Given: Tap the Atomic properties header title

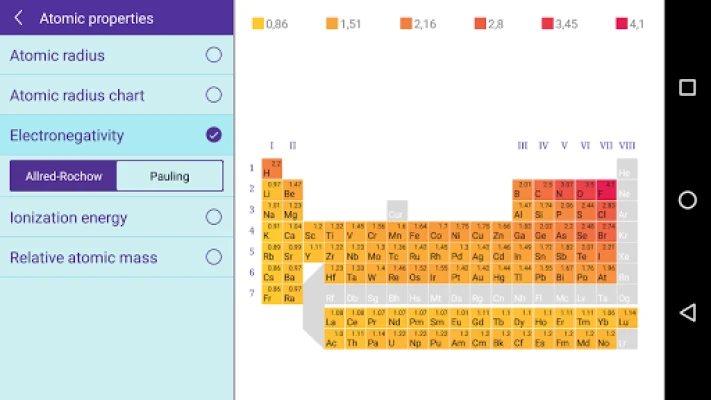Looking at the screenshot, I should tap(96, 18).
